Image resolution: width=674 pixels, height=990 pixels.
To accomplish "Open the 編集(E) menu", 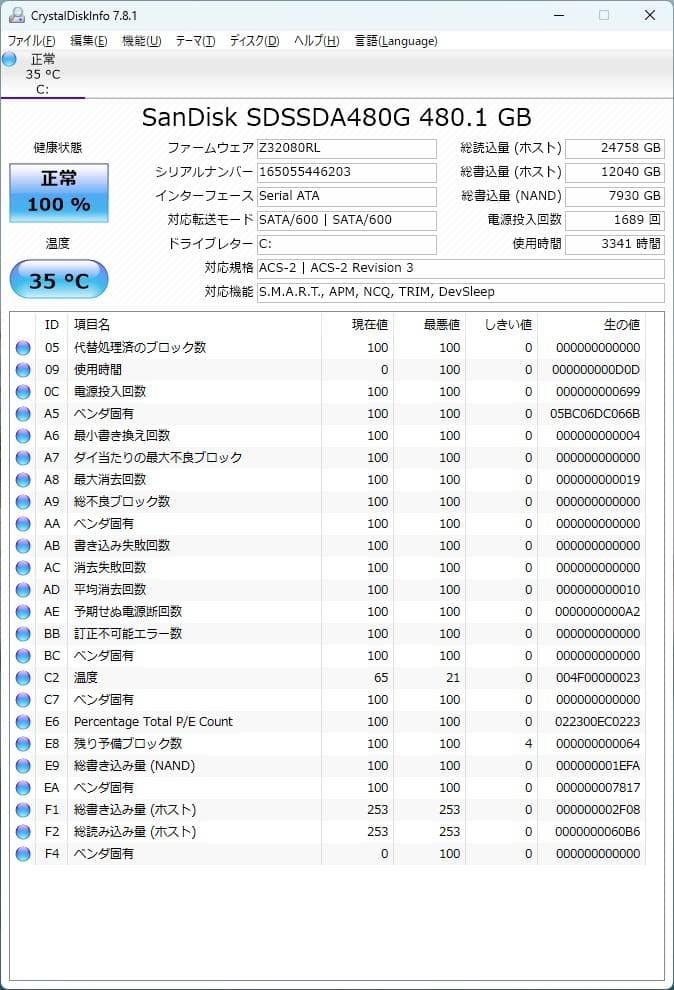I will click(x=88, y=41).
